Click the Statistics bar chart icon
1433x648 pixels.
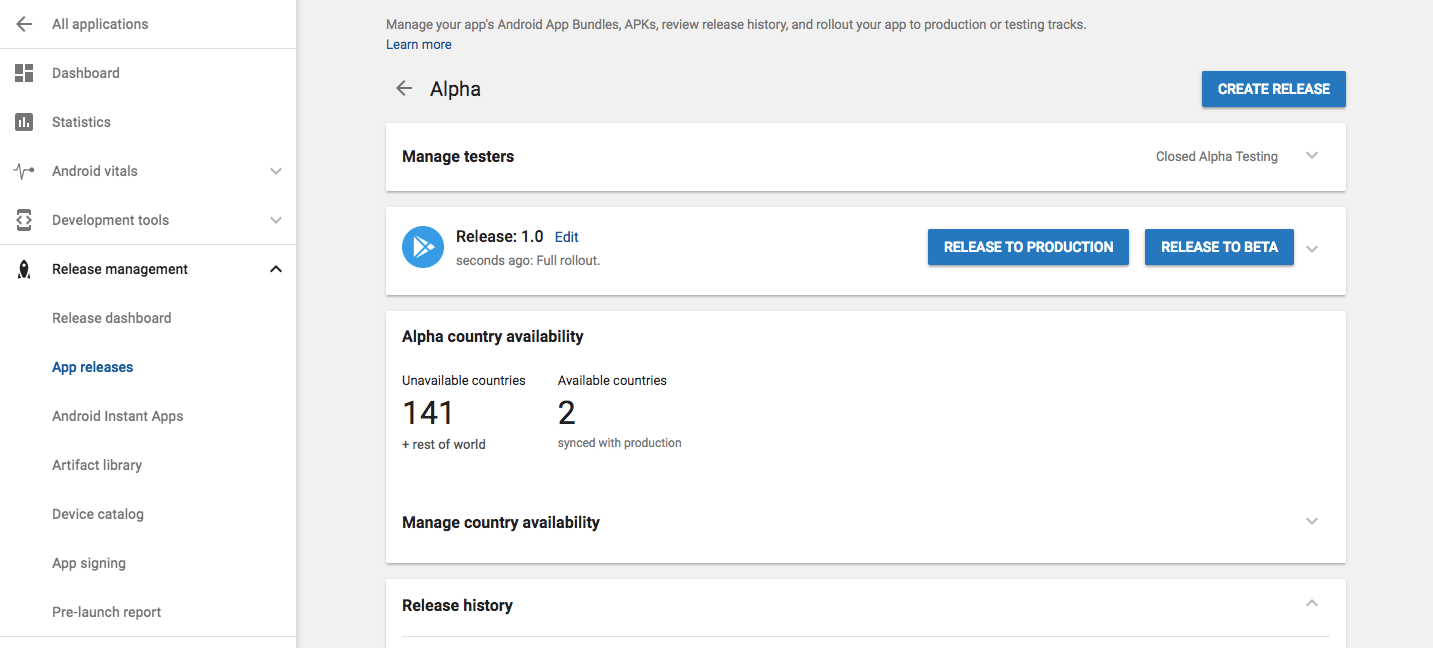(24, 122)
